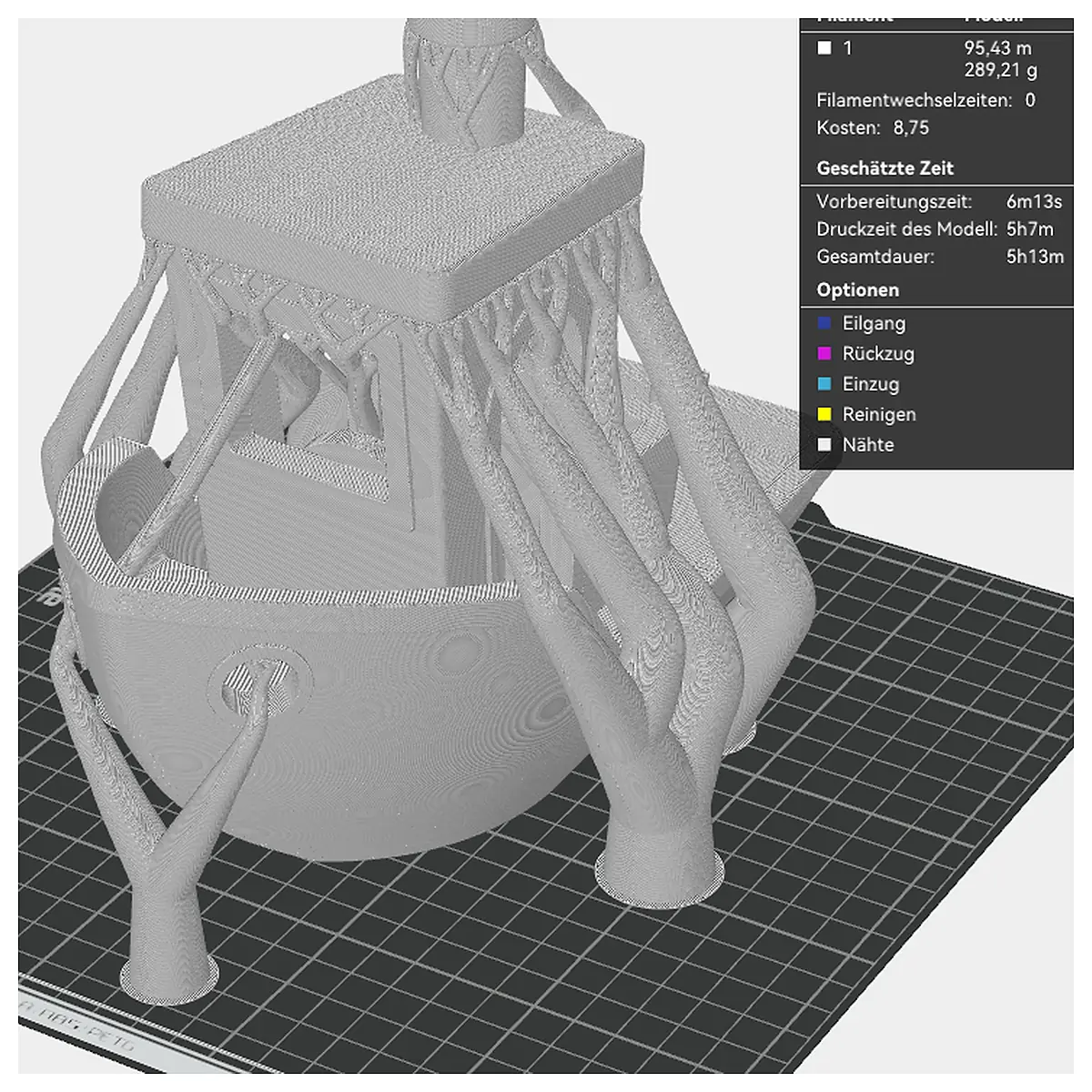Toggle the Einzug display option
The width and height of the screenshot is (1092, 1092).
(858, 384)
